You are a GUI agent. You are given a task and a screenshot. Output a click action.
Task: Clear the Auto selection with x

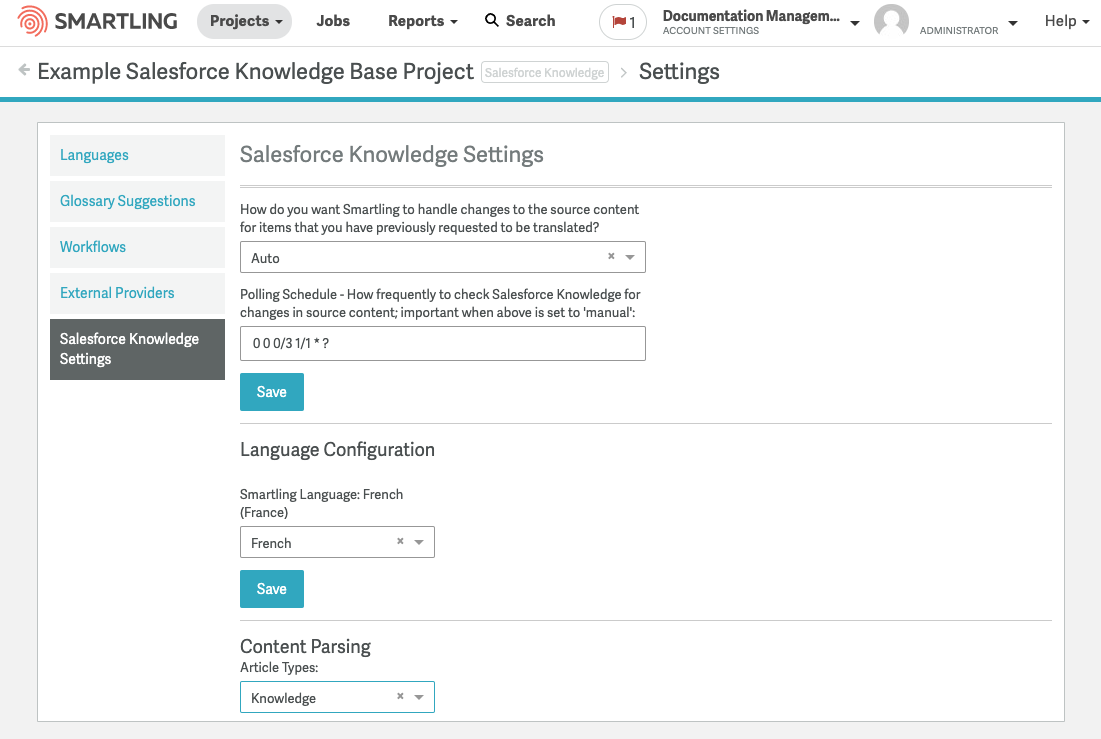pyautogui.click(x=611, y=256)
